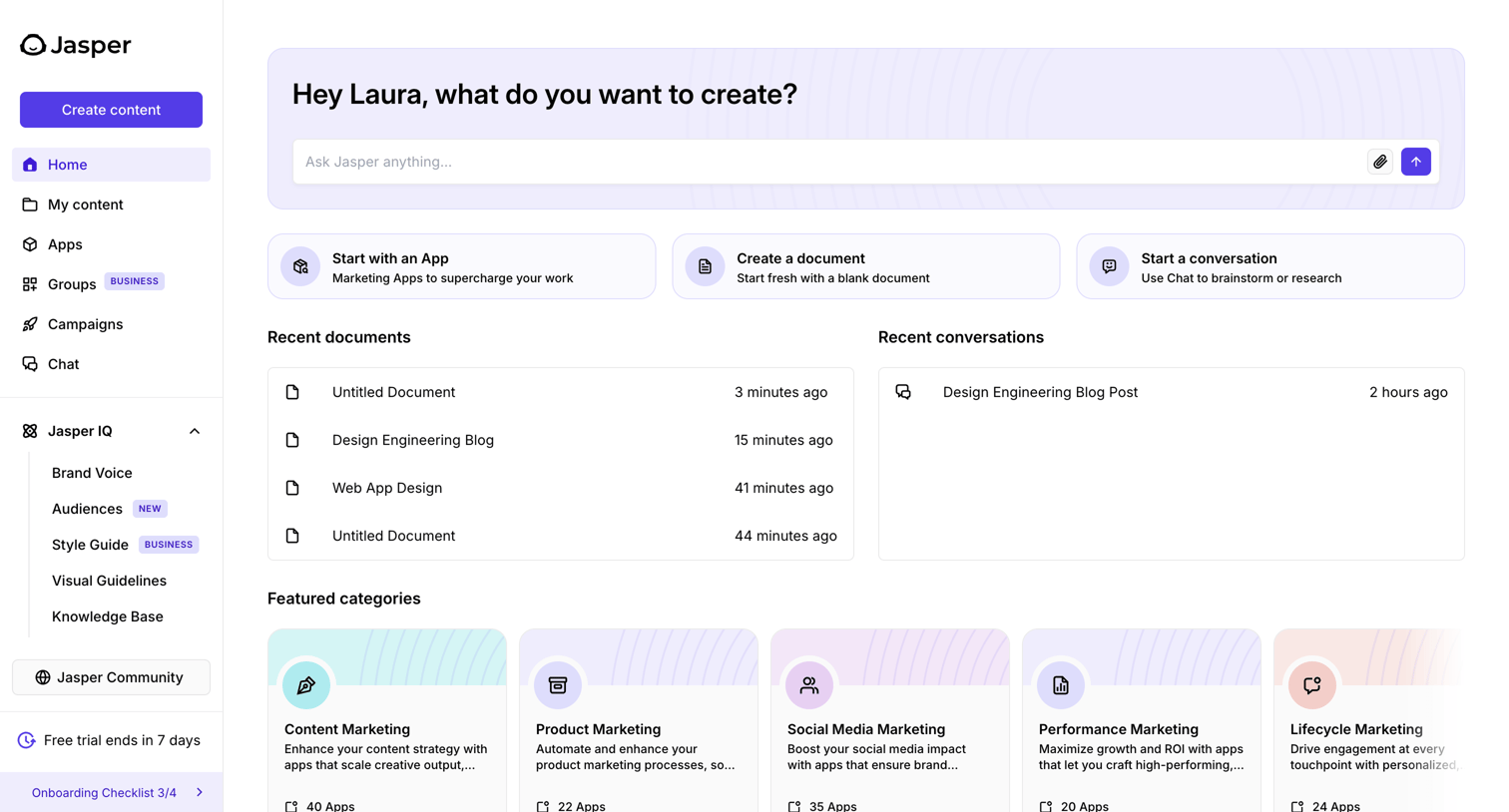1509x812 pixels.
Task: Click the Apps cube icon
Action: (x=30, y=244)
